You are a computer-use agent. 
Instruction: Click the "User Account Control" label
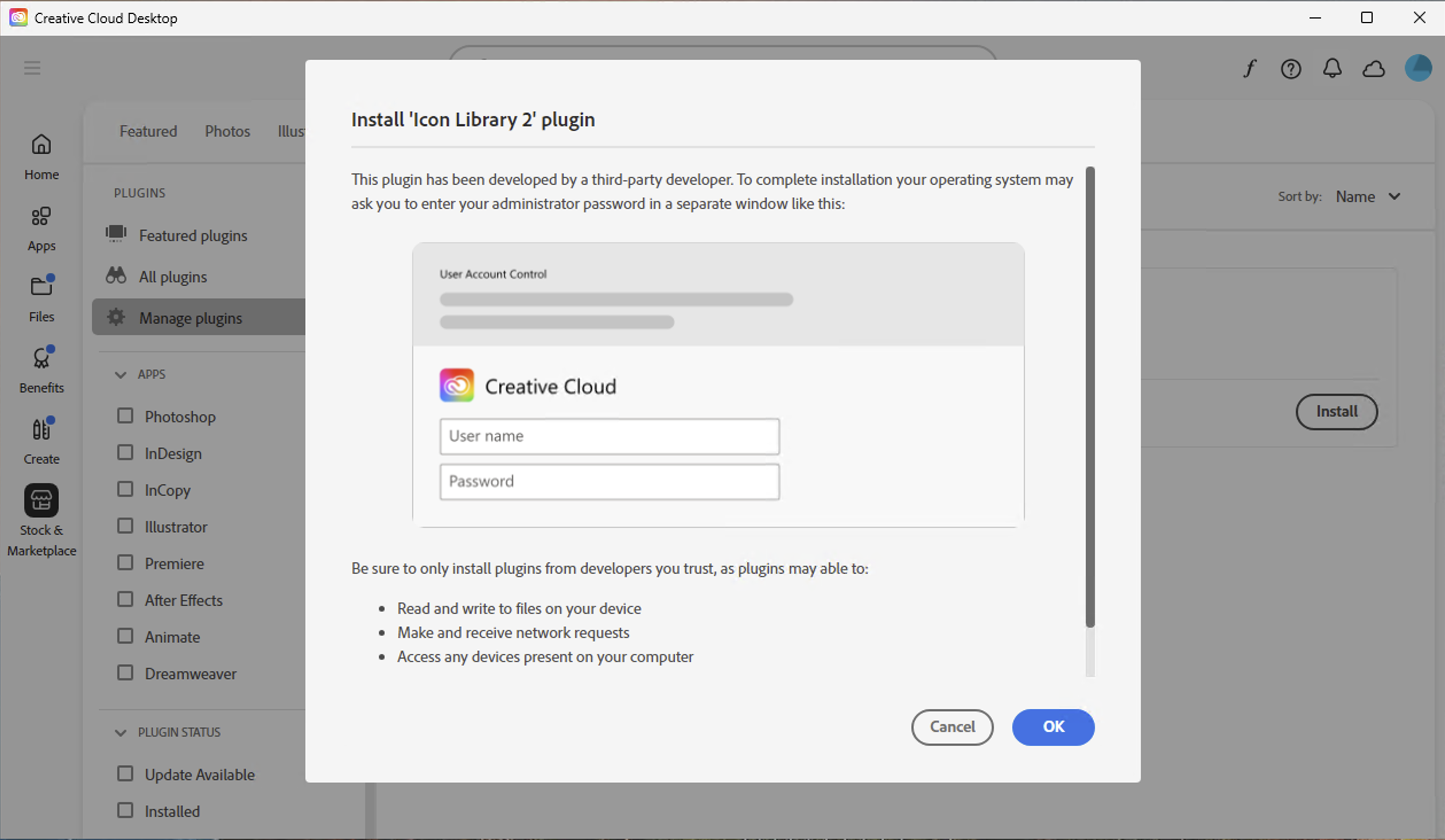(493, 274)
